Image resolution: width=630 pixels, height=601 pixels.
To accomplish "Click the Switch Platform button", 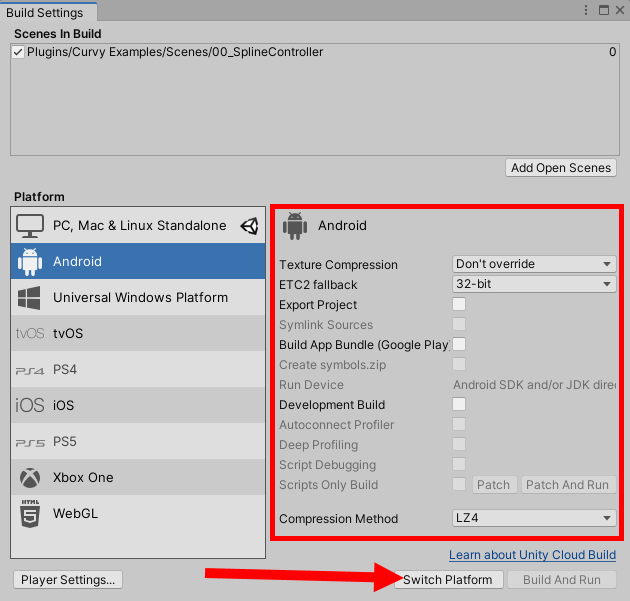I will [x=448, y=580].
